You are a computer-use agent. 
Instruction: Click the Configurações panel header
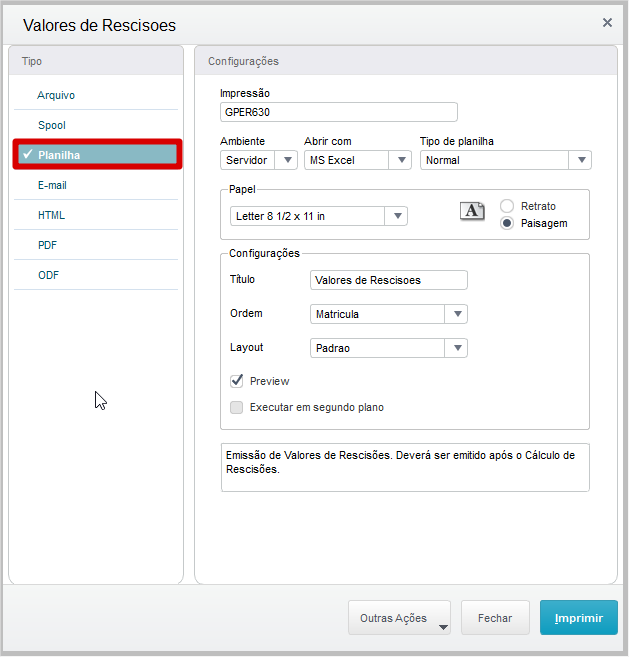point(406,61)
